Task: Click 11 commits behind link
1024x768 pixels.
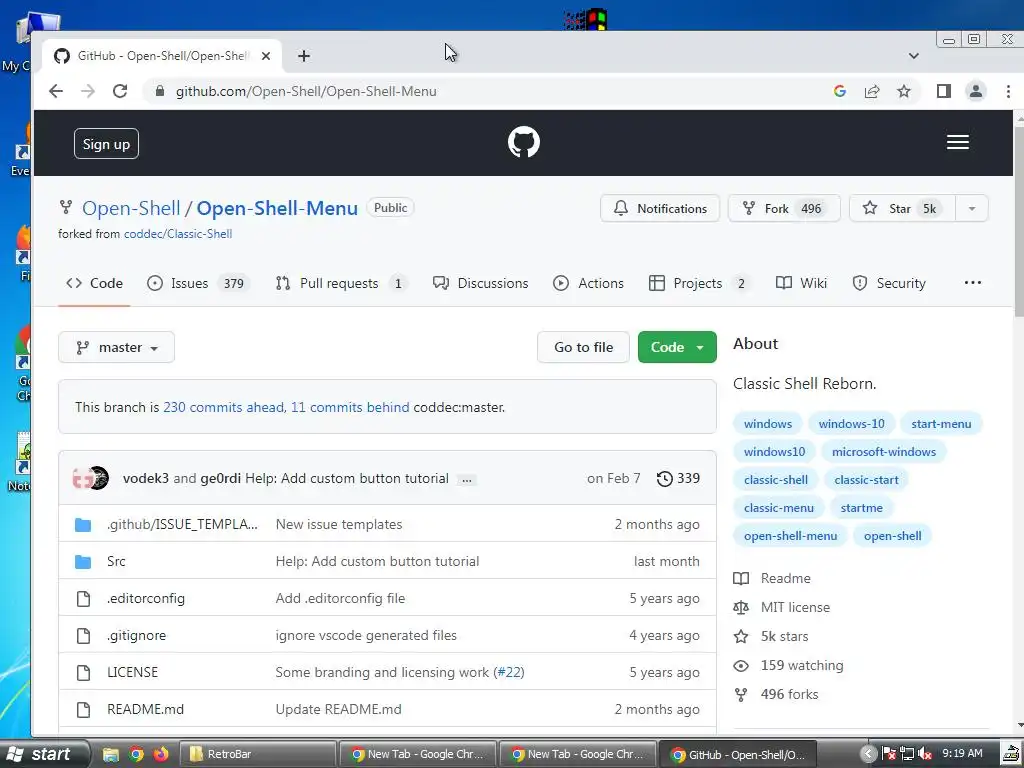Action: 350,408
